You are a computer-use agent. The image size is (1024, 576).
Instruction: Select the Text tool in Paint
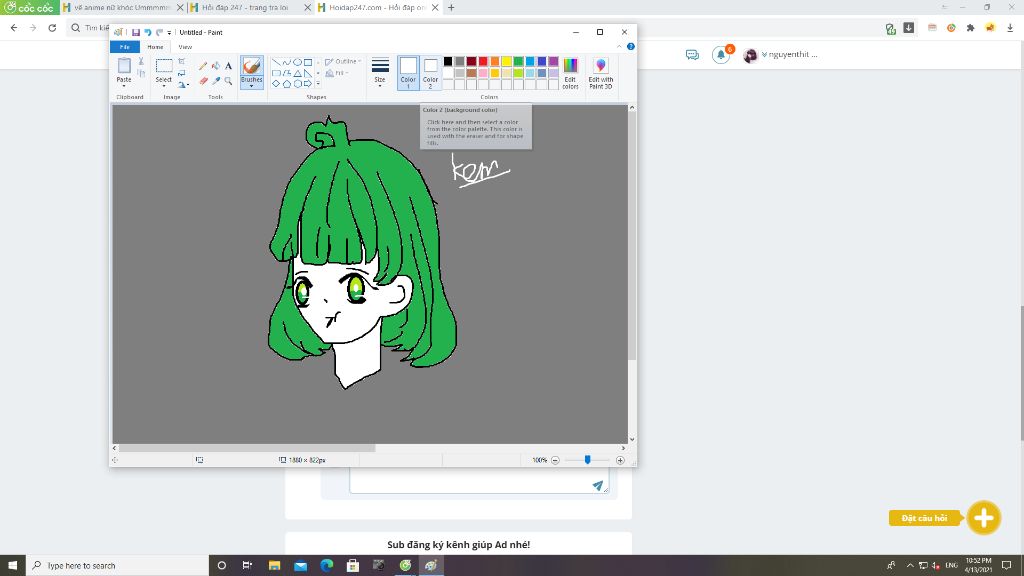[228, 66]
